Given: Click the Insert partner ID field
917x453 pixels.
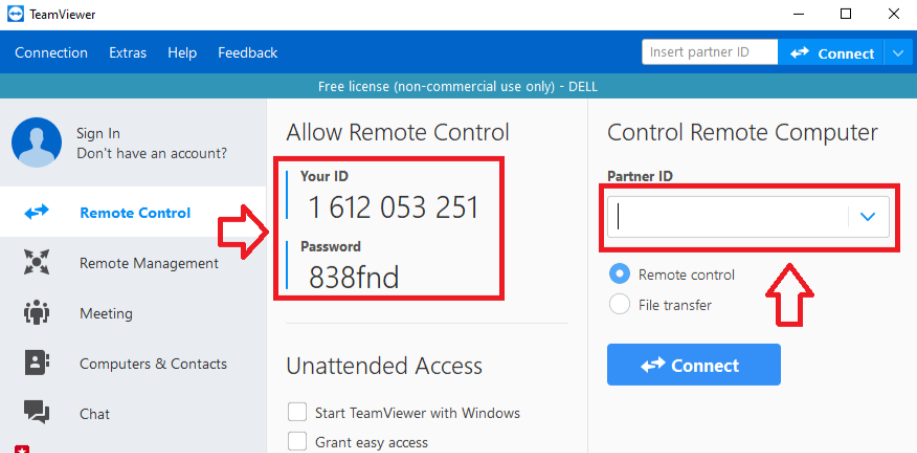Looking at the screenshot, I should pyautogui.click(x=709, y=52).
